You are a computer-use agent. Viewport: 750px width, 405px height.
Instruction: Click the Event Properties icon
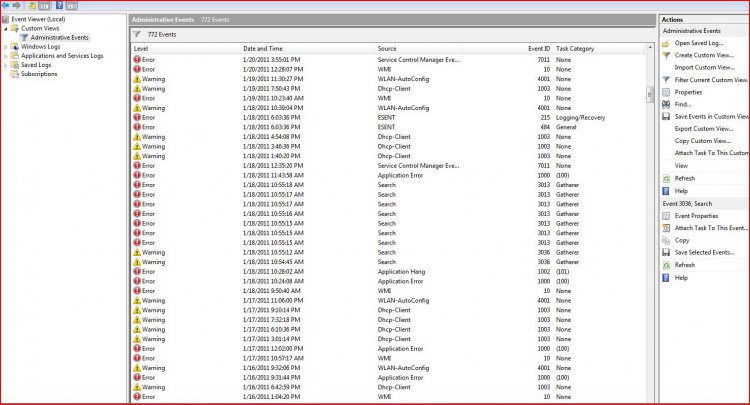click(x=666, y=216)
